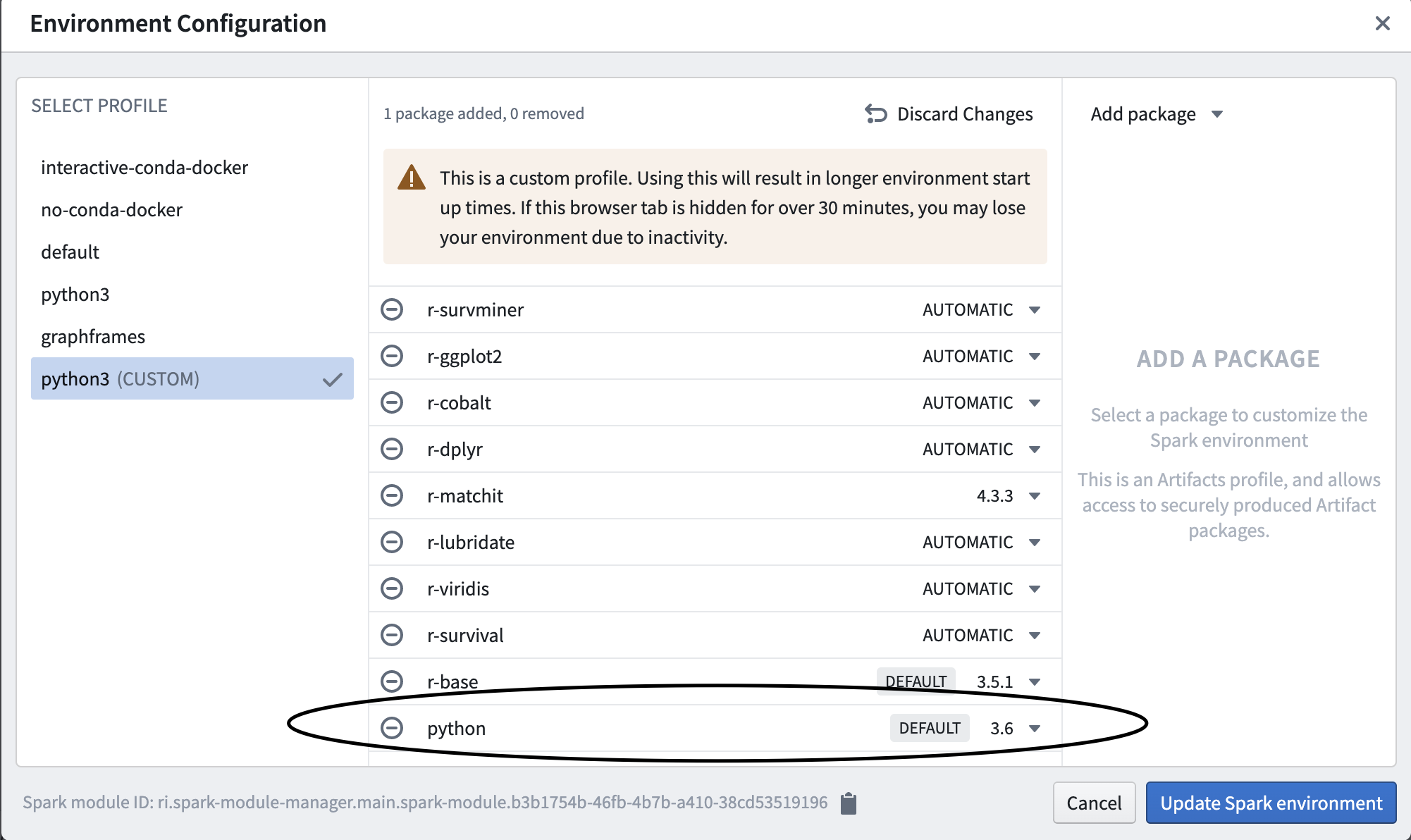Select the python3 (CUSTOM) profile

pos(192,378)
